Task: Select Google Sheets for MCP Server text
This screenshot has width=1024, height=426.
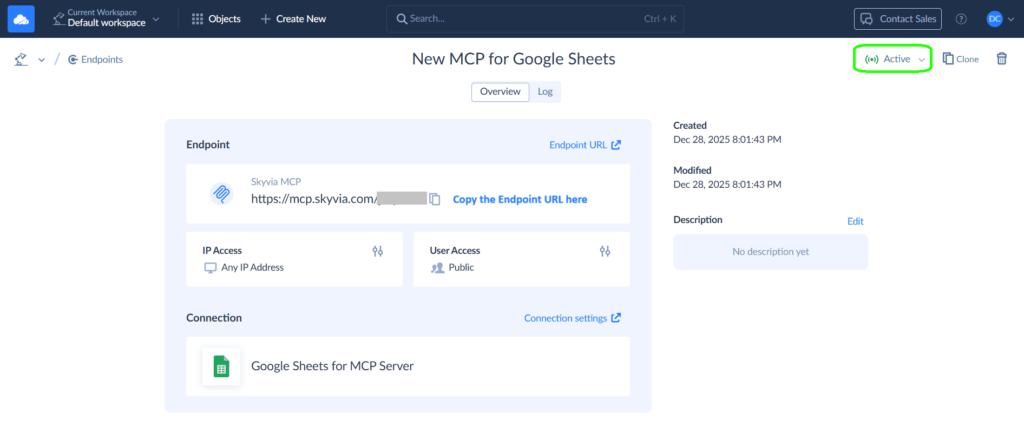Action: (332, 367)
